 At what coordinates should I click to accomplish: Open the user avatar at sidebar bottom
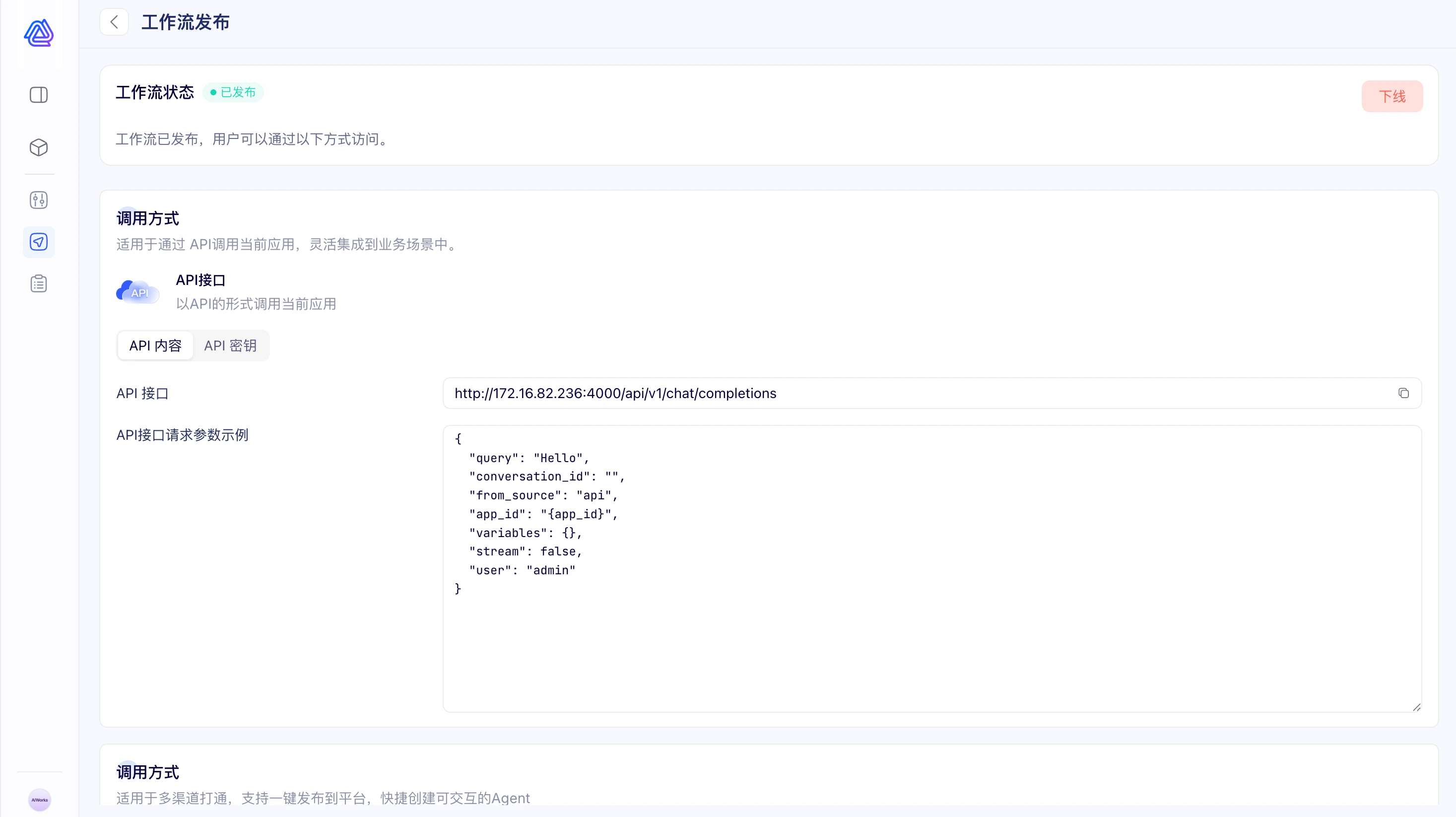40,800
